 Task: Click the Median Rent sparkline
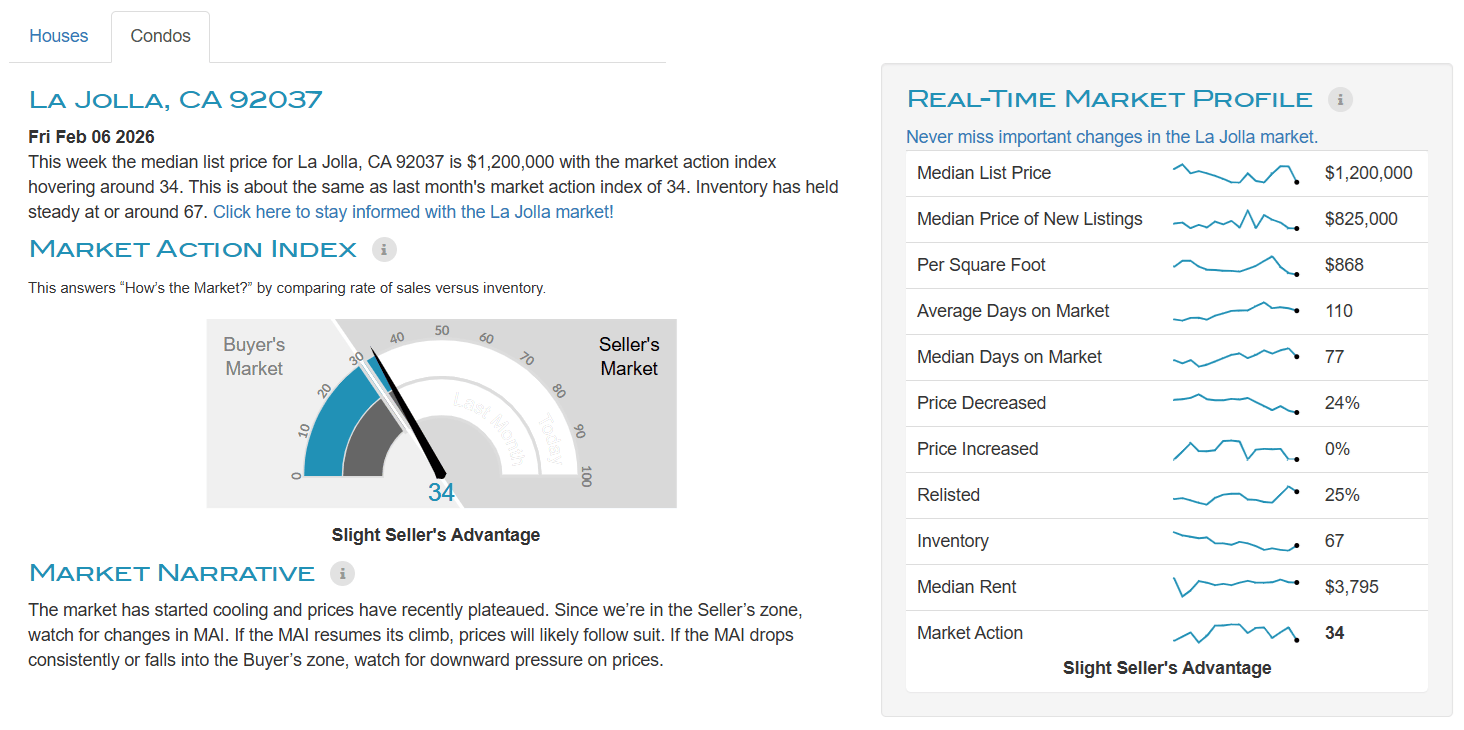click(x=1235, y=587)
